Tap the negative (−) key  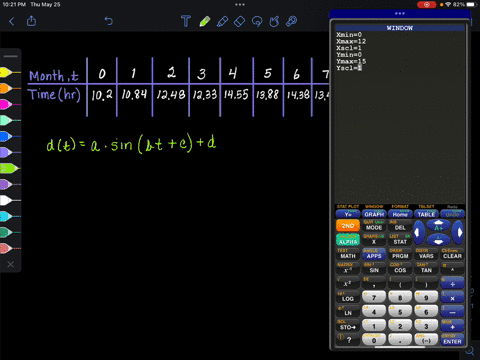426,340
